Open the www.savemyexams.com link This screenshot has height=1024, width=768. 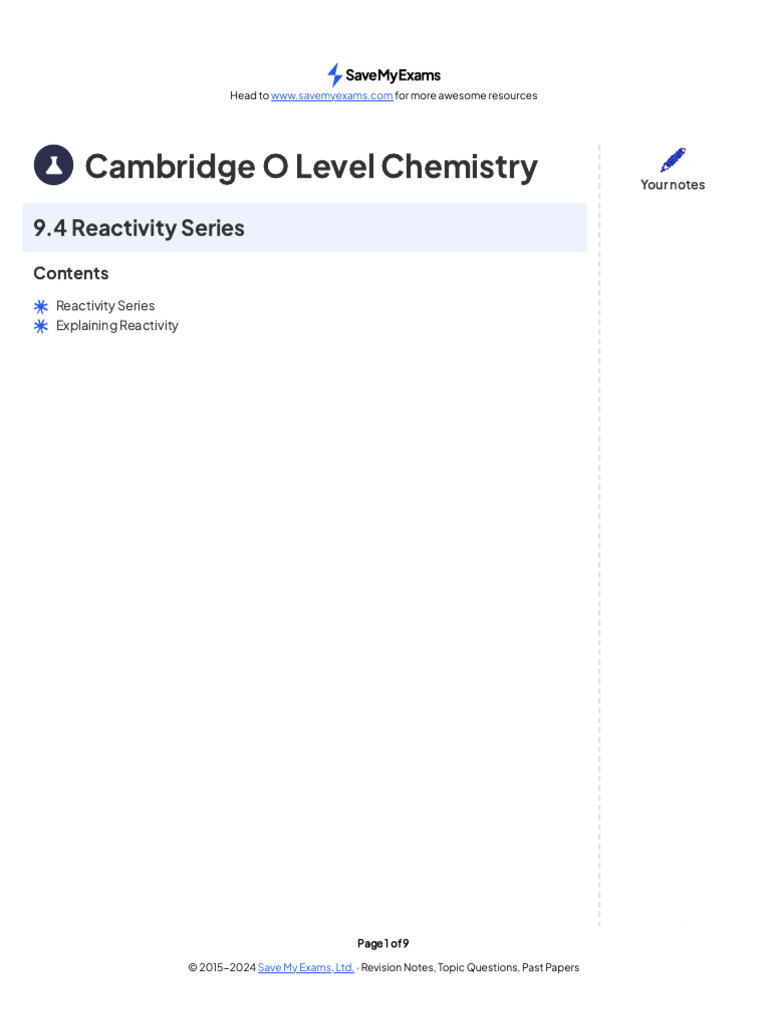[x=332, y=96]
